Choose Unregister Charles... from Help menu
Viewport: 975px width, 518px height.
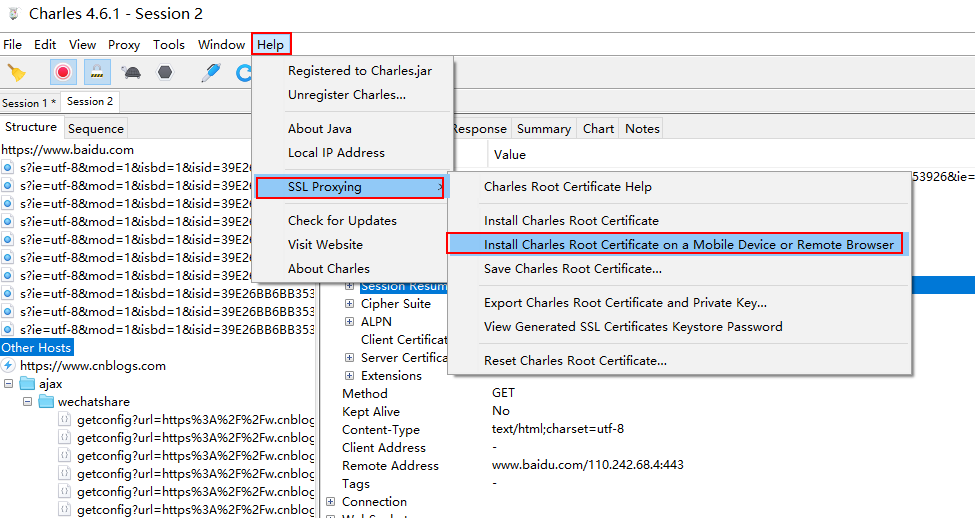[x=353, y=95]
